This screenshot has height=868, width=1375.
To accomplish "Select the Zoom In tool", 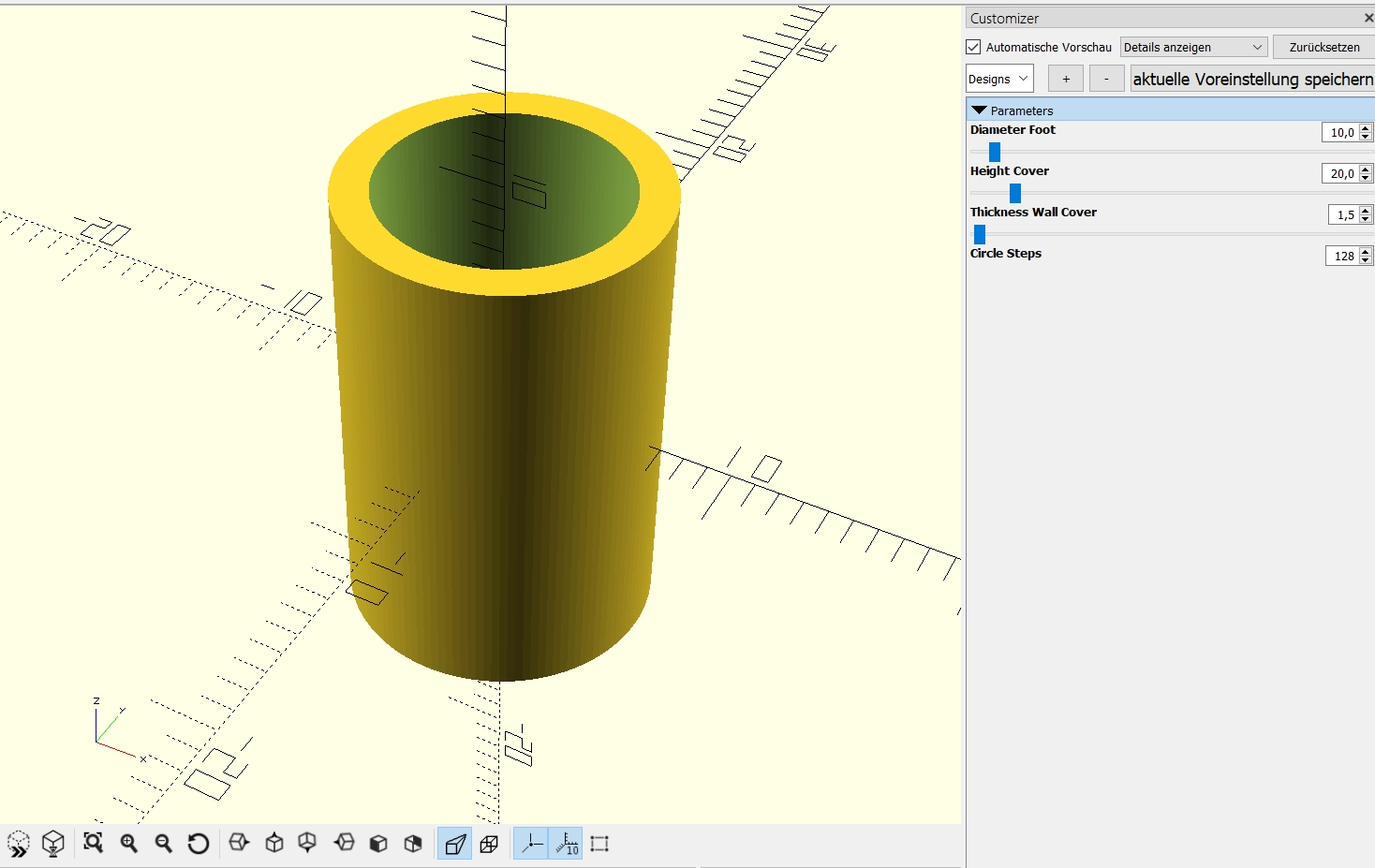I will (130, 843).
